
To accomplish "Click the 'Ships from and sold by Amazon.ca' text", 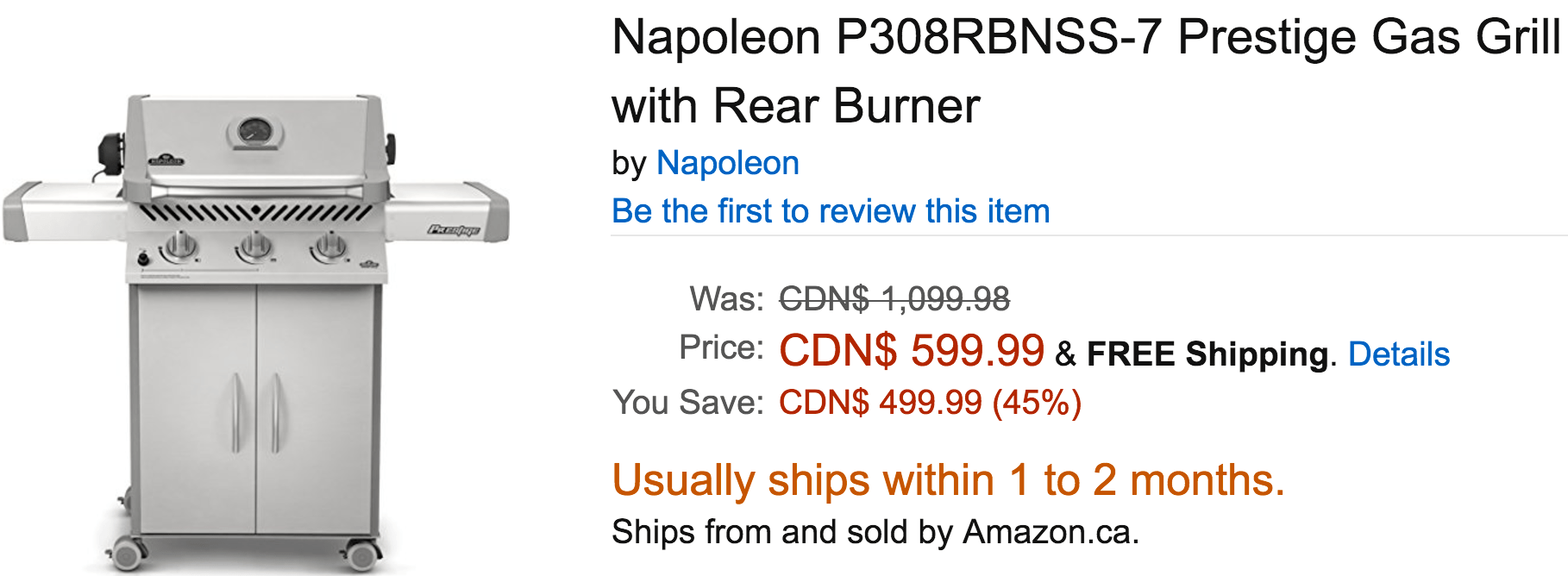I will [875, 532].
